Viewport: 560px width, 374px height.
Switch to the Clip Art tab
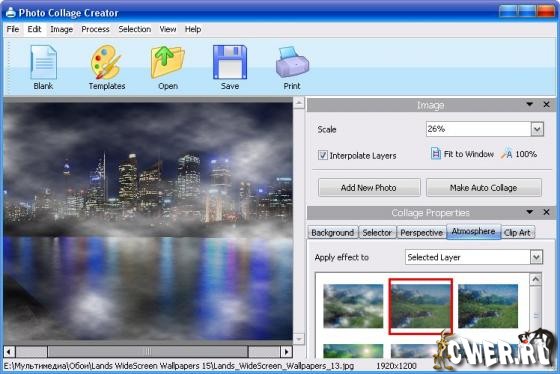tap(518, 233)
